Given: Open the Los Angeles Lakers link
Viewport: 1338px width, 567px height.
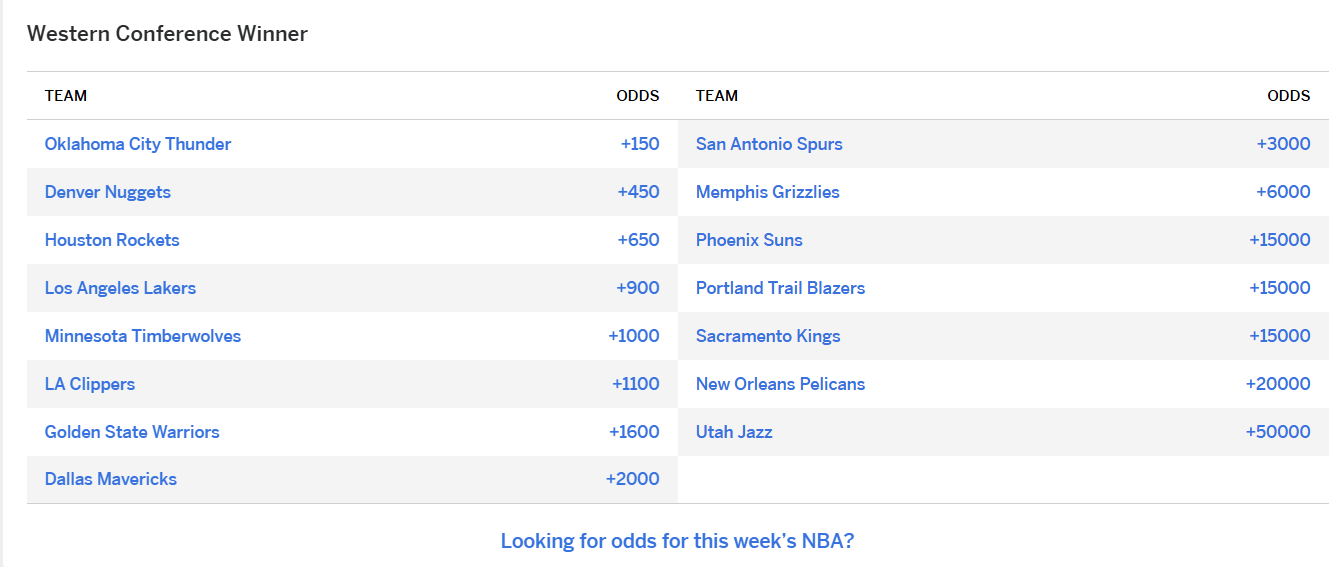Looking at the screenshot, I should coord(120,288).
